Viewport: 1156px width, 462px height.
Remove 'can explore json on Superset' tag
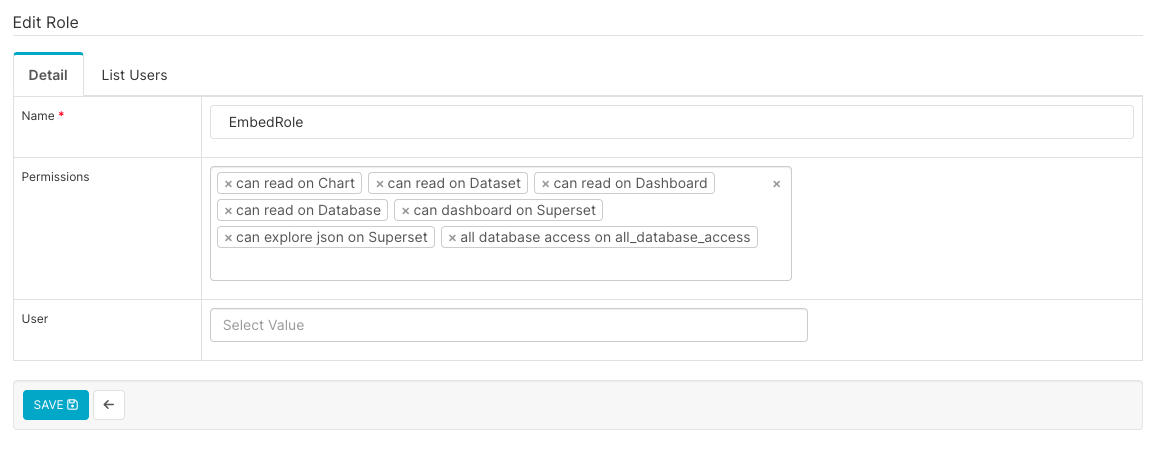click(228, 238)
